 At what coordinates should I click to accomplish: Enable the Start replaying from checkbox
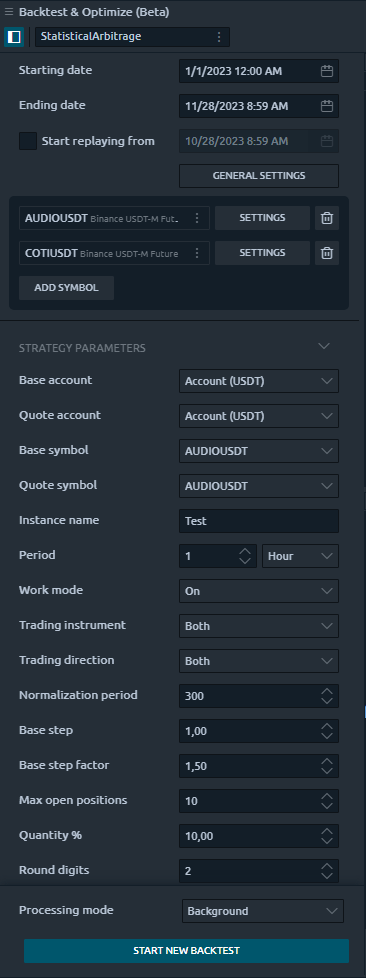click(28, 141)
